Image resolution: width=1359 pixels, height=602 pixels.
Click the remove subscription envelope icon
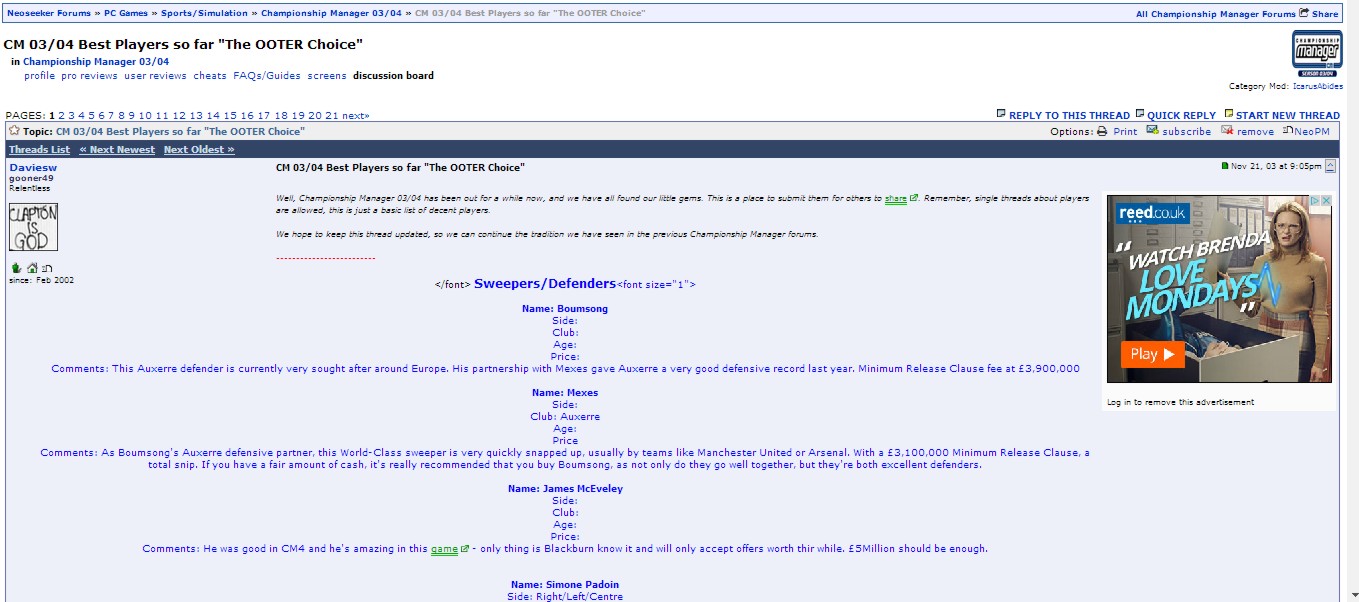1227,131
